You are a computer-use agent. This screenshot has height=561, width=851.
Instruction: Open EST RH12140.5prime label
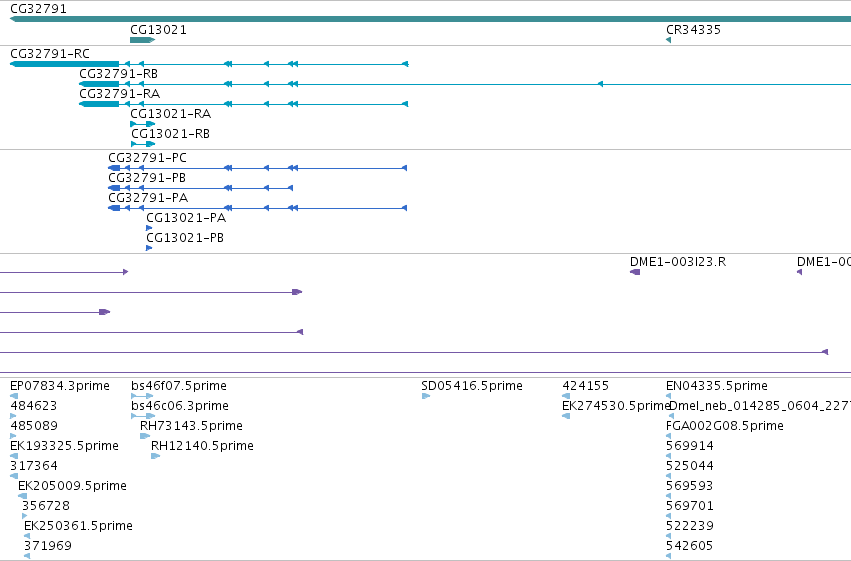point(202,445)
